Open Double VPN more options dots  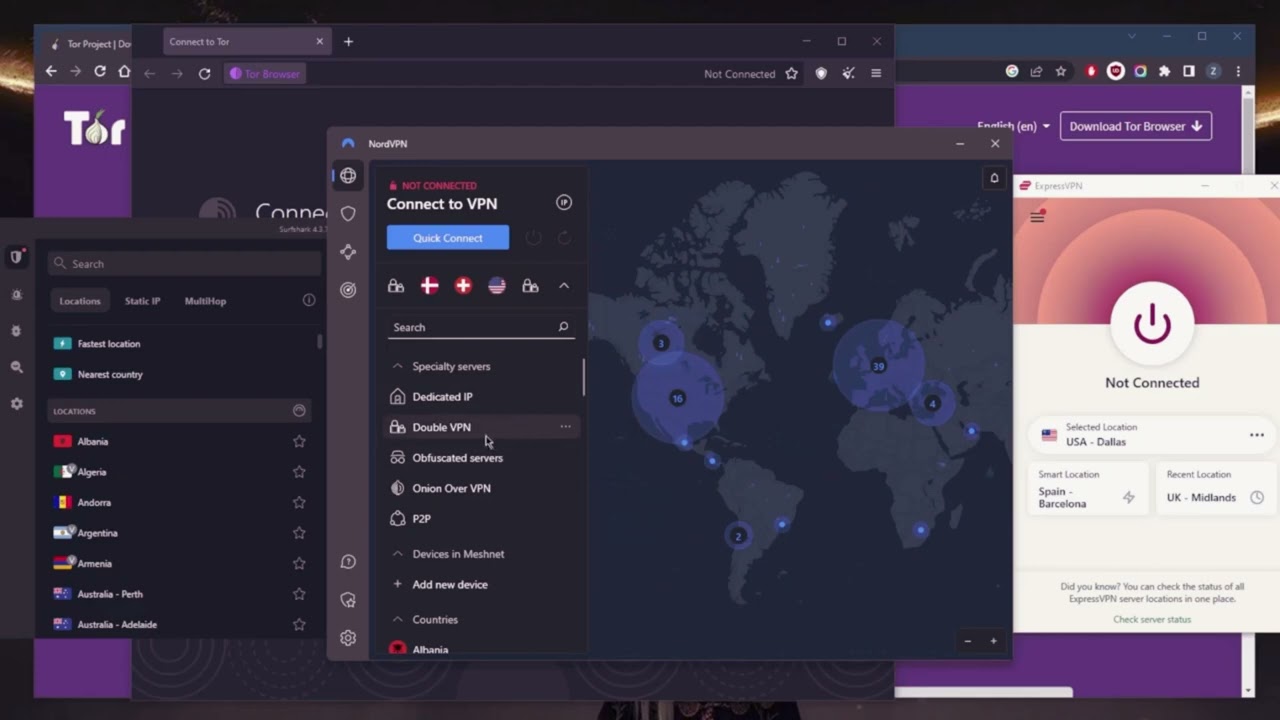565,427
